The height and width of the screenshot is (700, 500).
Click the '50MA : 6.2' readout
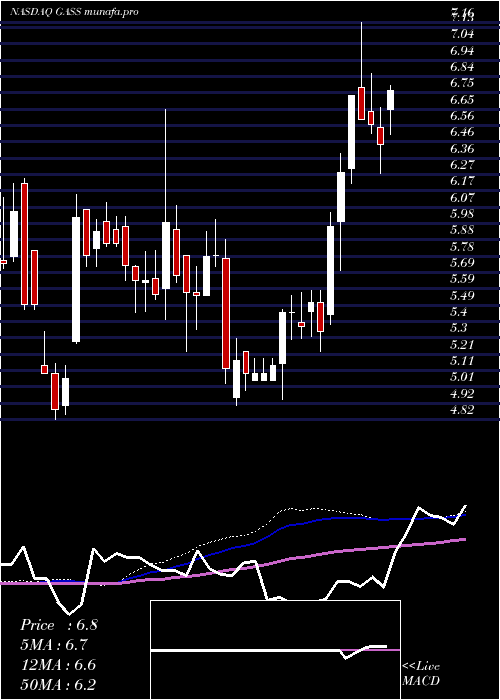[58, 685]
